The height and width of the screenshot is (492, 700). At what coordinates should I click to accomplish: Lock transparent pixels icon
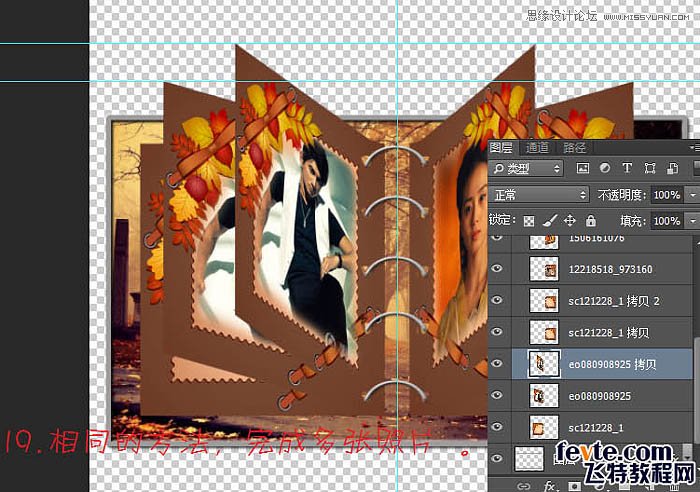[529, 221]
